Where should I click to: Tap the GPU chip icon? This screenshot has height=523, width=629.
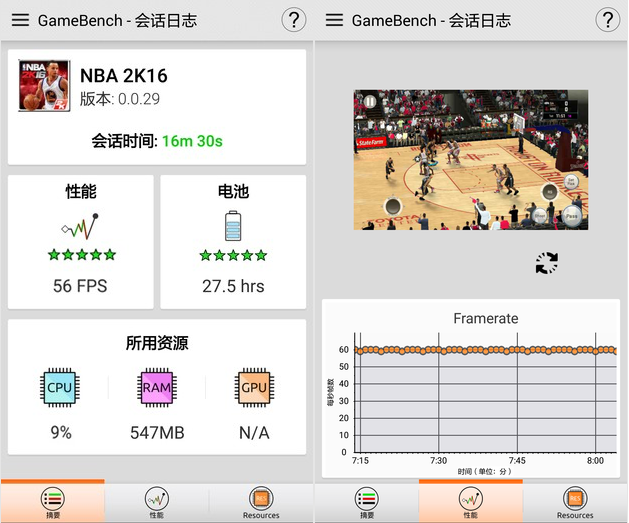[254, 387]
